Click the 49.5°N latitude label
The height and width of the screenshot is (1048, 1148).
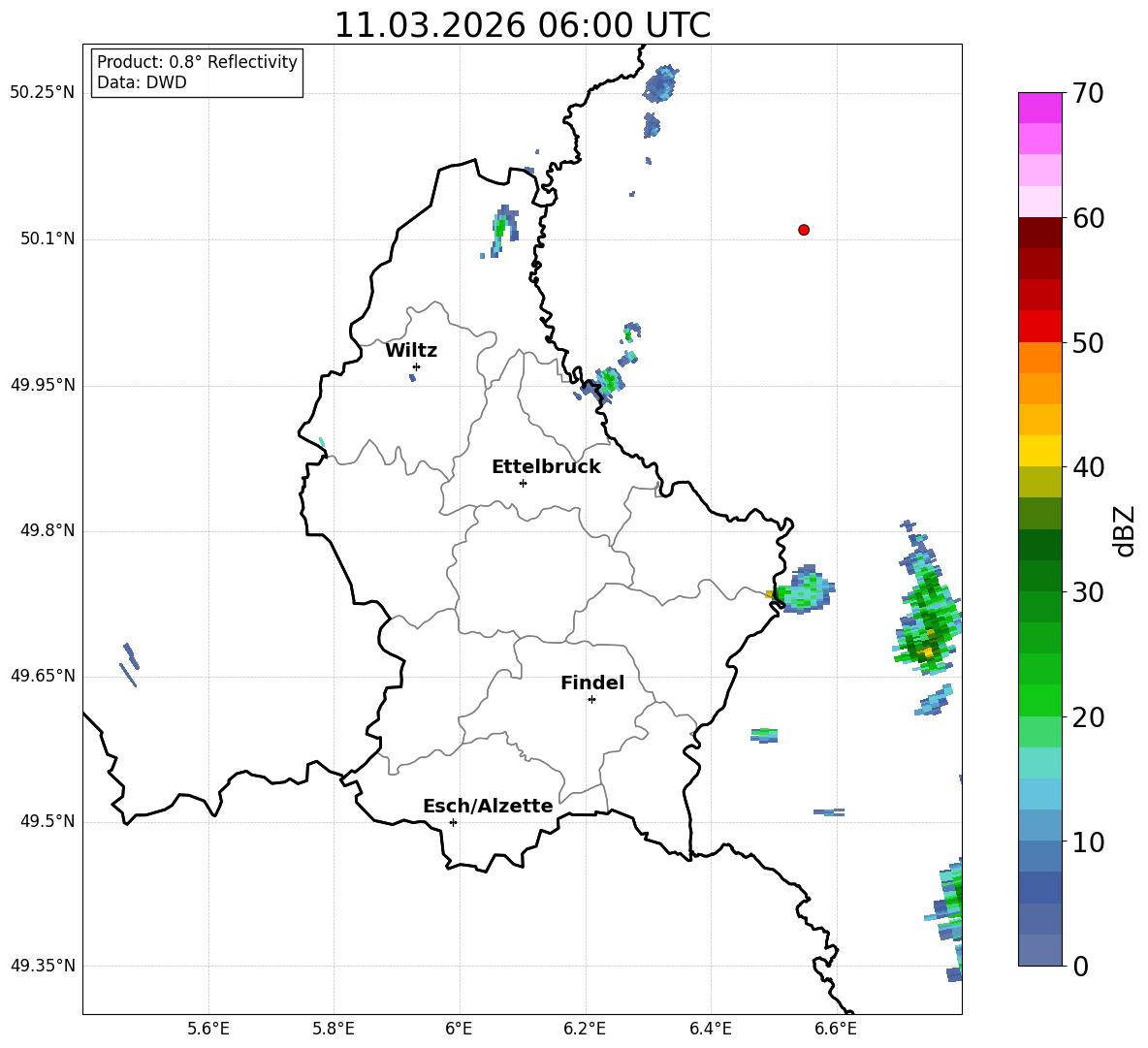(x=48, y=821)
